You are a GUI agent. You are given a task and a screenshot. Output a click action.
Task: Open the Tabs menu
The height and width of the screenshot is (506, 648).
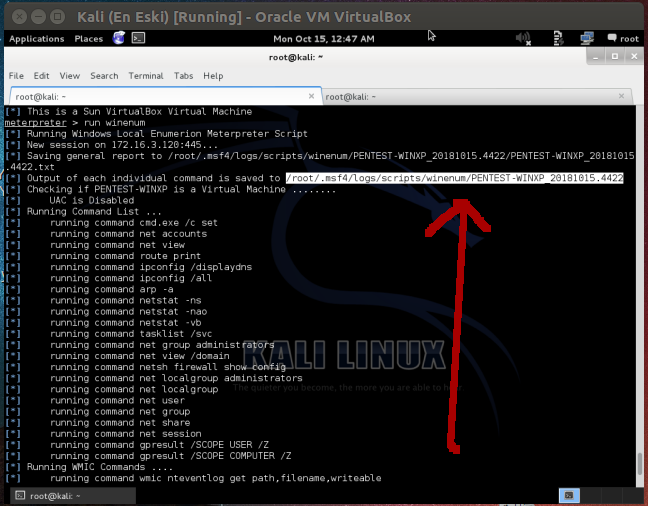point(183,76)
